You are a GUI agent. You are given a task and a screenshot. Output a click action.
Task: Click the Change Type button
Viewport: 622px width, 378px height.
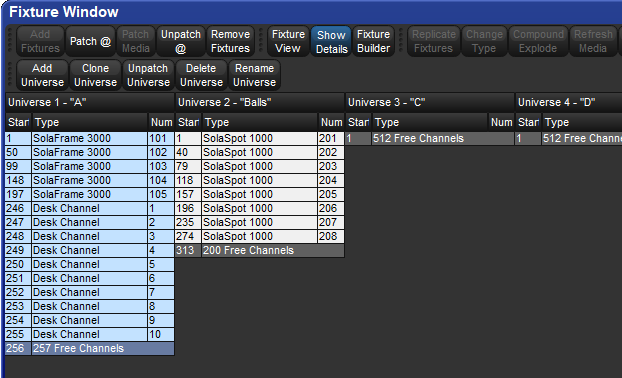pos(484,41)
